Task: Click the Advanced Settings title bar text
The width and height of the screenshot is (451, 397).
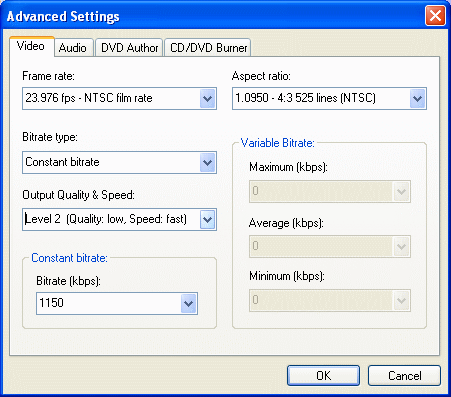Action: point(63,16)
